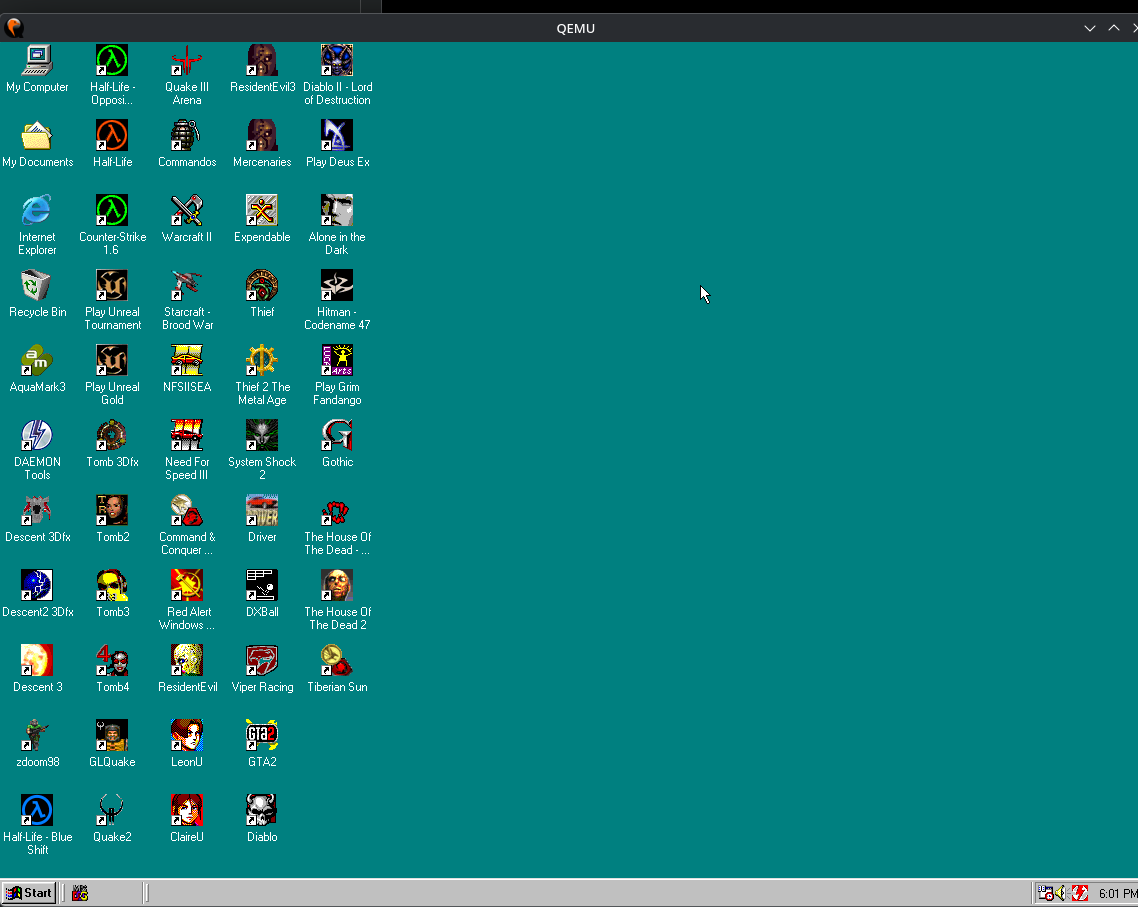Click the AquaMark3 icon
The height and width of the screenshot is (907, 1138).
[x=37, y=360]
